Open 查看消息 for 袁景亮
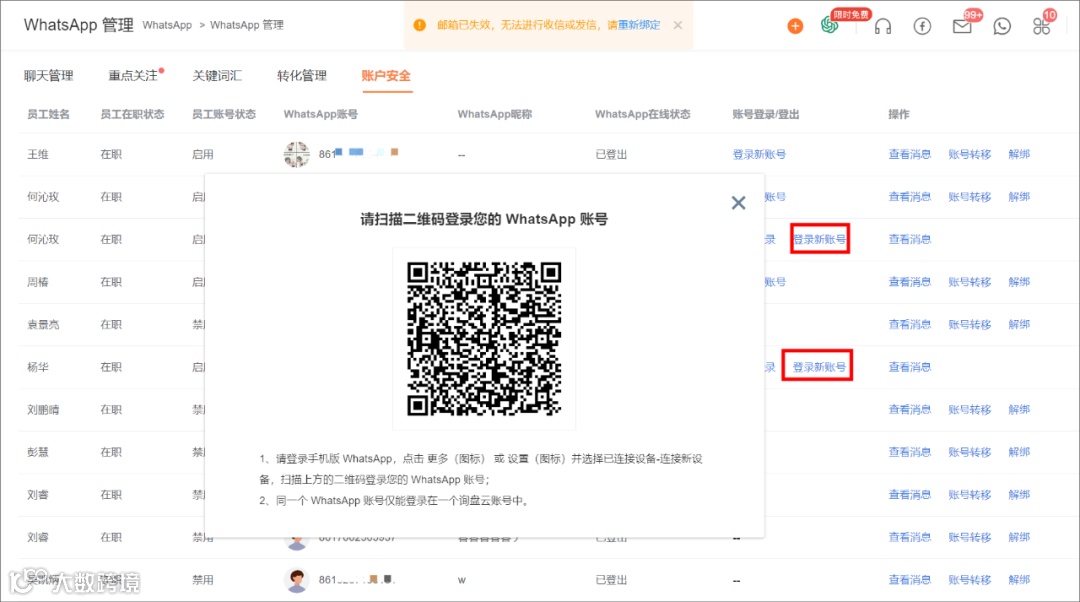1080x602 pixels. tap(910, 324)
